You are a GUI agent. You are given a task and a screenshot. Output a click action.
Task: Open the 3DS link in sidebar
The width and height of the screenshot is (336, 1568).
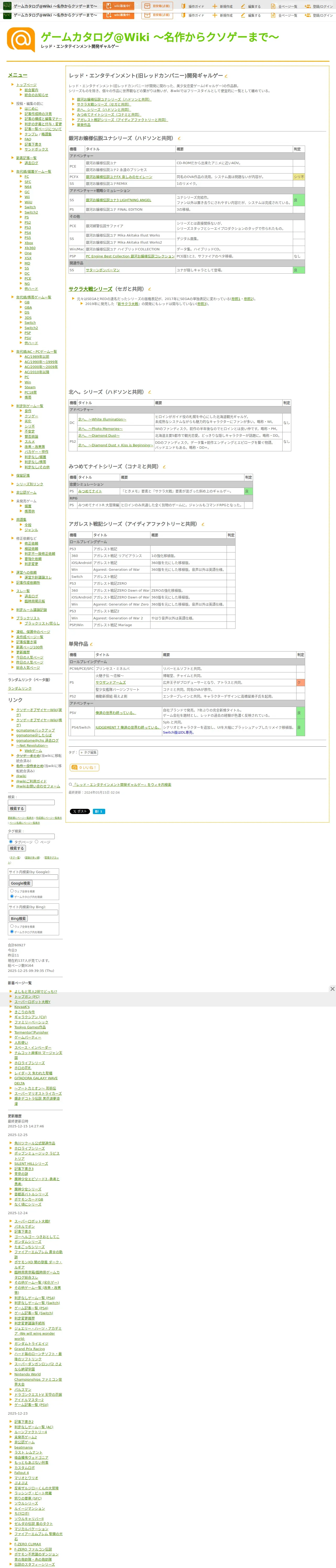pos(28,318)
